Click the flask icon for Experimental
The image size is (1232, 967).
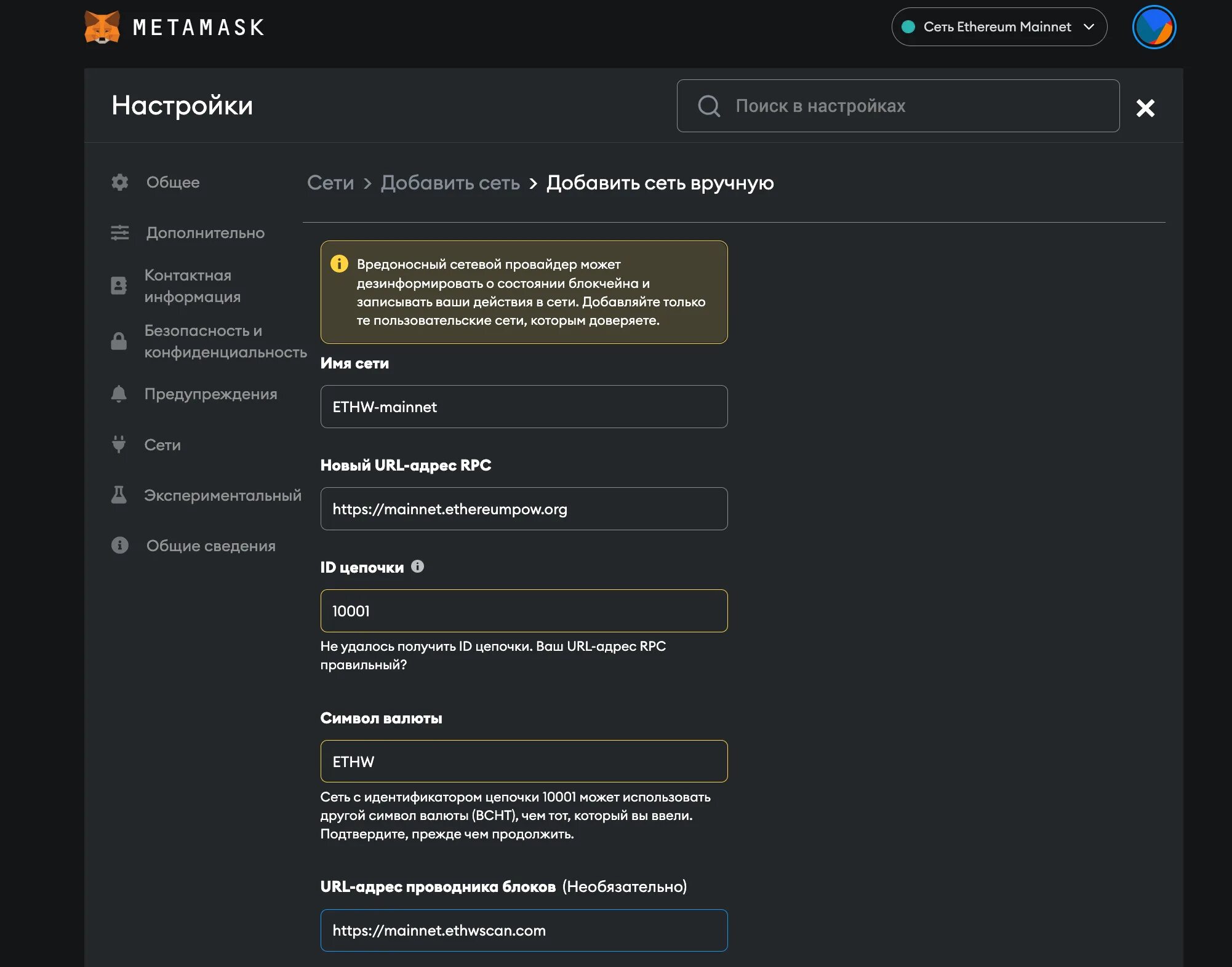click(x=119, y=495)
